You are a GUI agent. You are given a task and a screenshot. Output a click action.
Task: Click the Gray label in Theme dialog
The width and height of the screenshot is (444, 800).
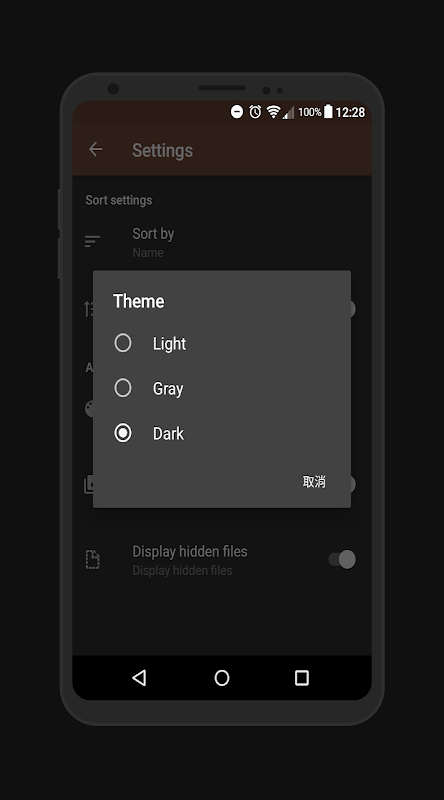click(x=168, y=389)
